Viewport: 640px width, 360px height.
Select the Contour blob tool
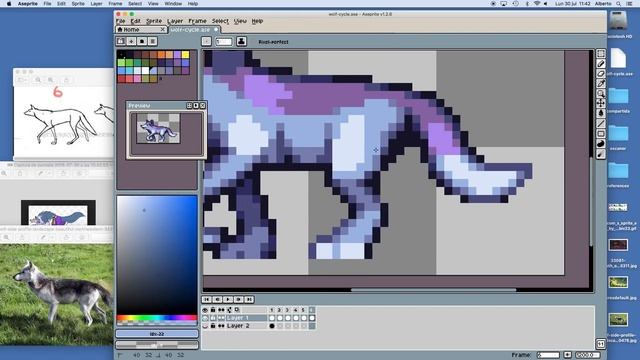(600, 144)
